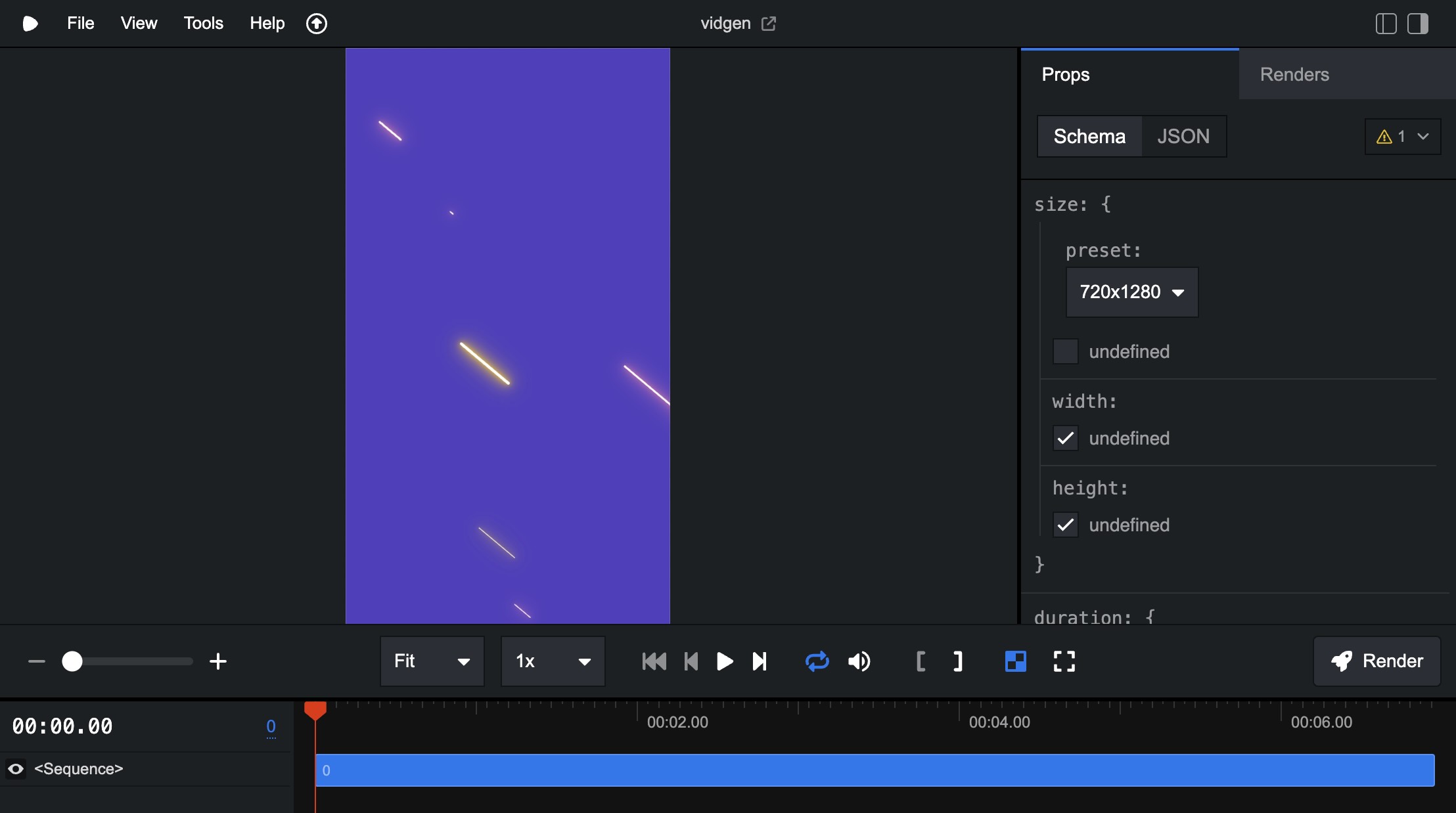The width and height of the screenshot is (1456, 813).
Task: Hide the Sequence track visibility
Action: click(x=16, y=769)
